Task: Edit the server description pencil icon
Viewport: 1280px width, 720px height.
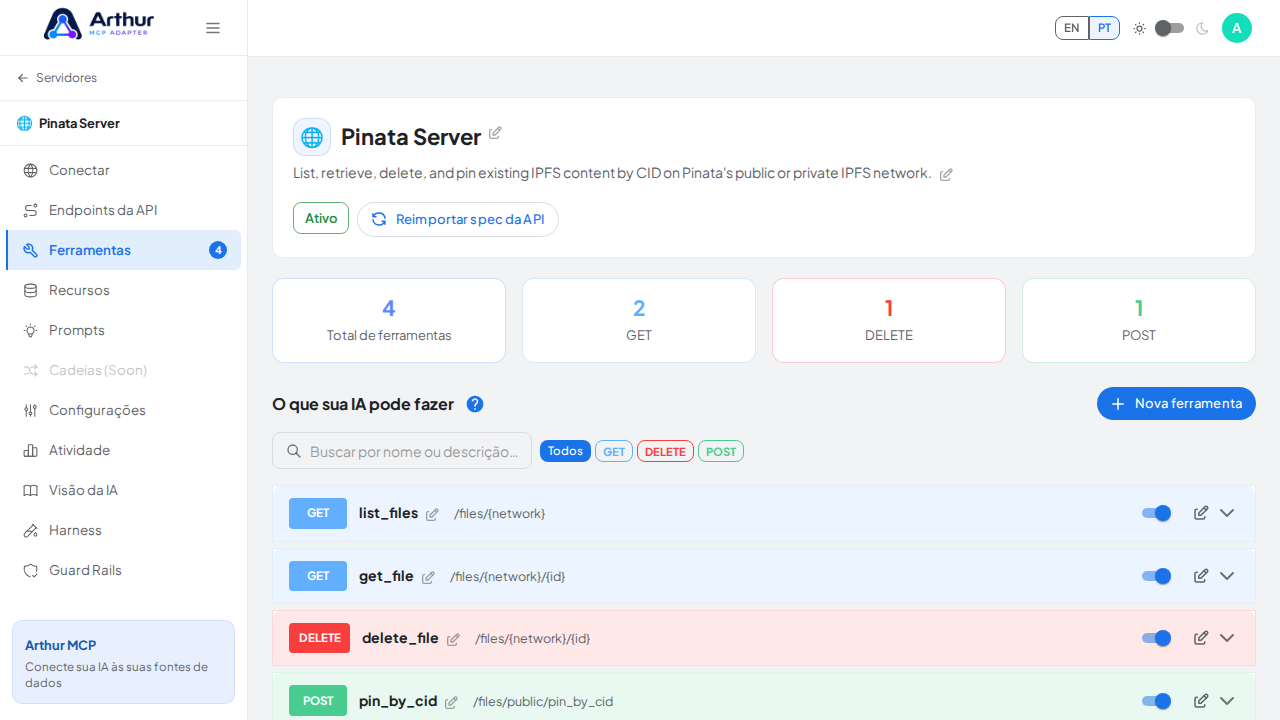Action: pos(946,174)
